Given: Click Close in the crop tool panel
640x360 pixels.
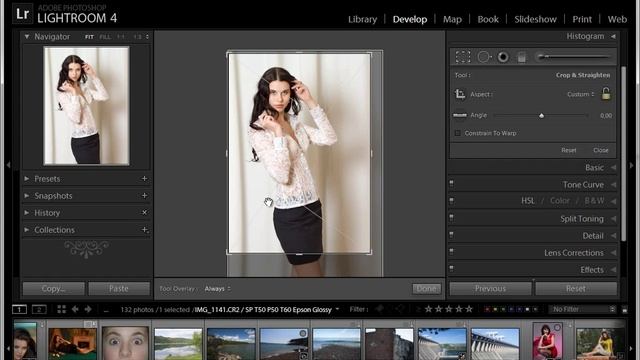Looking at the screenshot, I should (600, 150).
